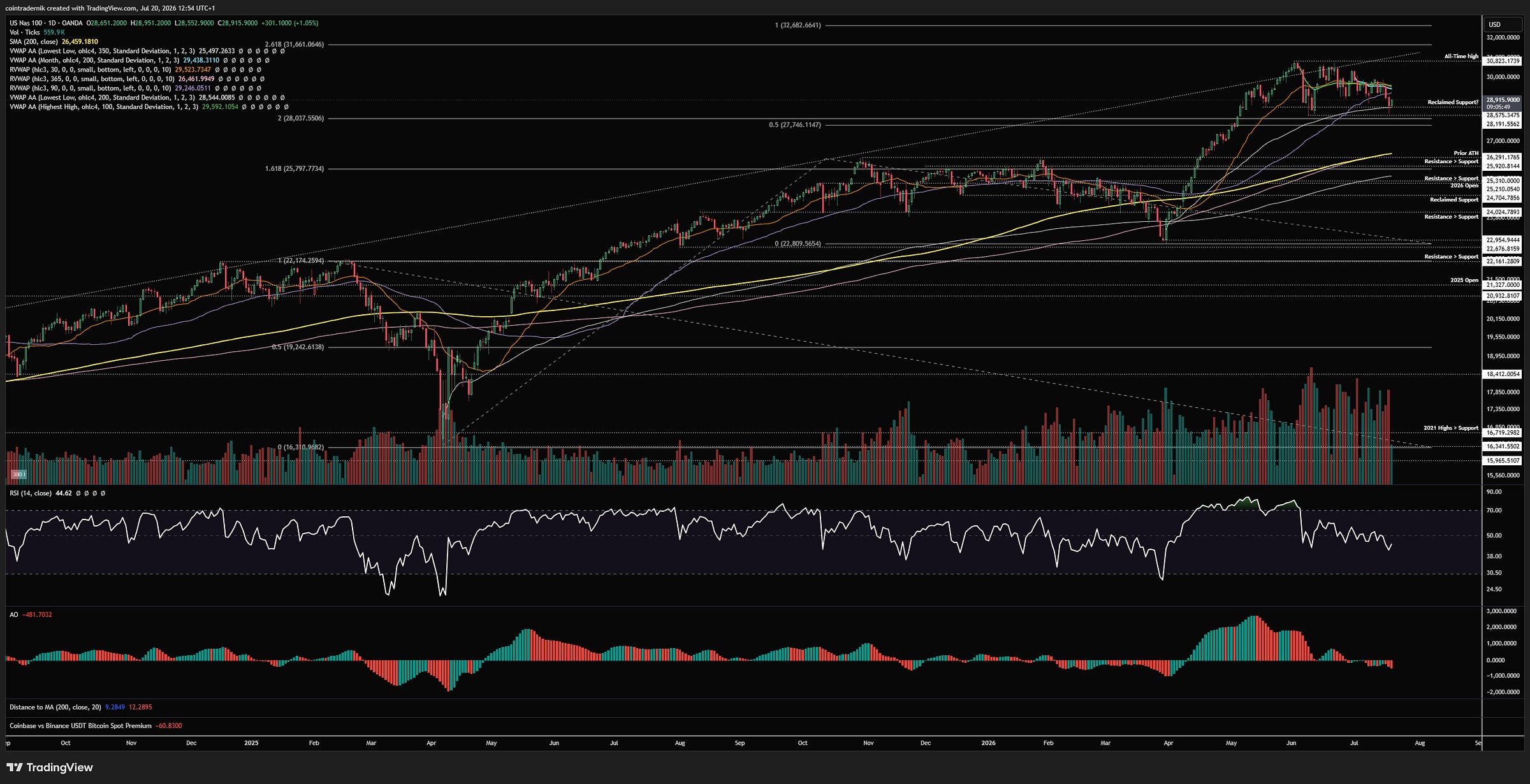This screenshot has height=784, width=1530.
Task: Click the 24,704.7856 price axis label
Action: tap(1503, 198)
